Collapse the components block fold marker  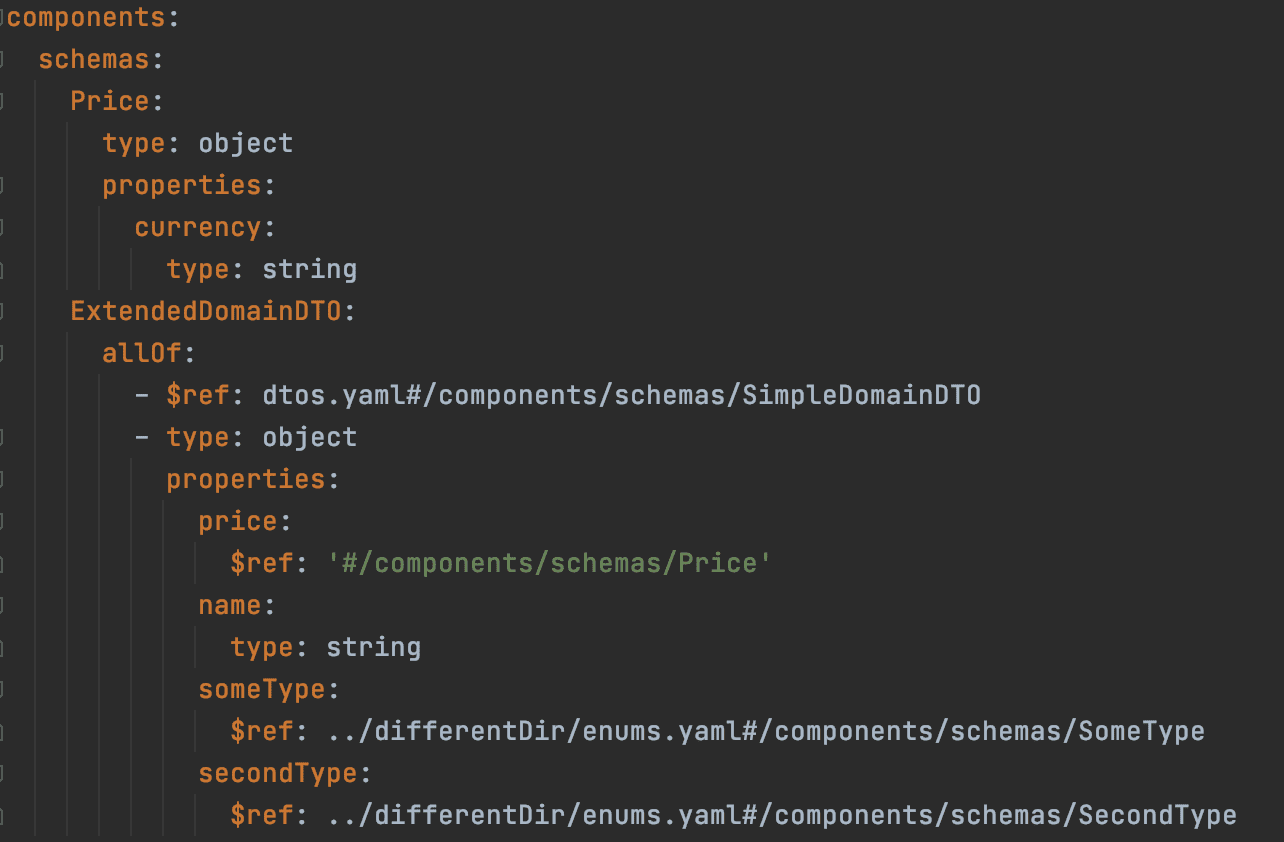point(3,17)
